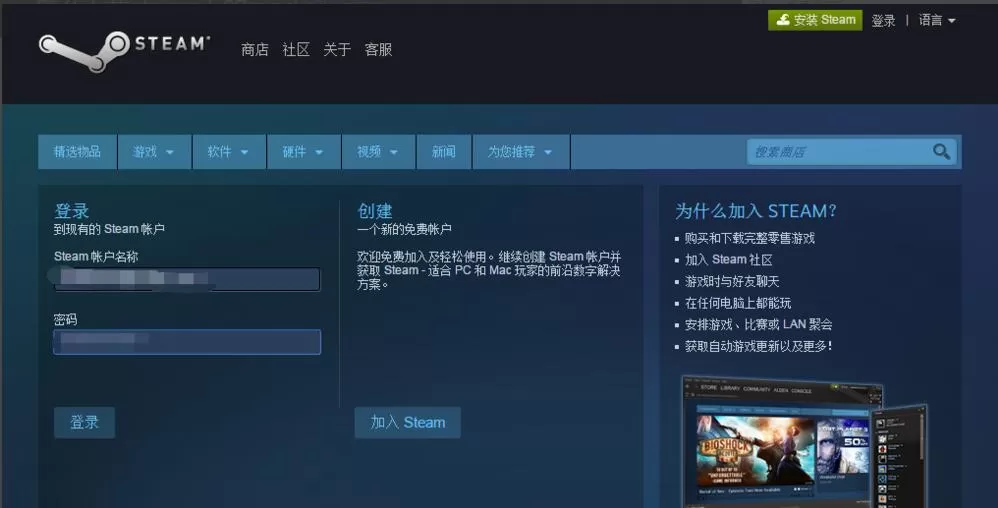Click the text 获取自动游戏更新以及更多!
The width and height of the screenshot is (998, 508).
click(759, 346)
